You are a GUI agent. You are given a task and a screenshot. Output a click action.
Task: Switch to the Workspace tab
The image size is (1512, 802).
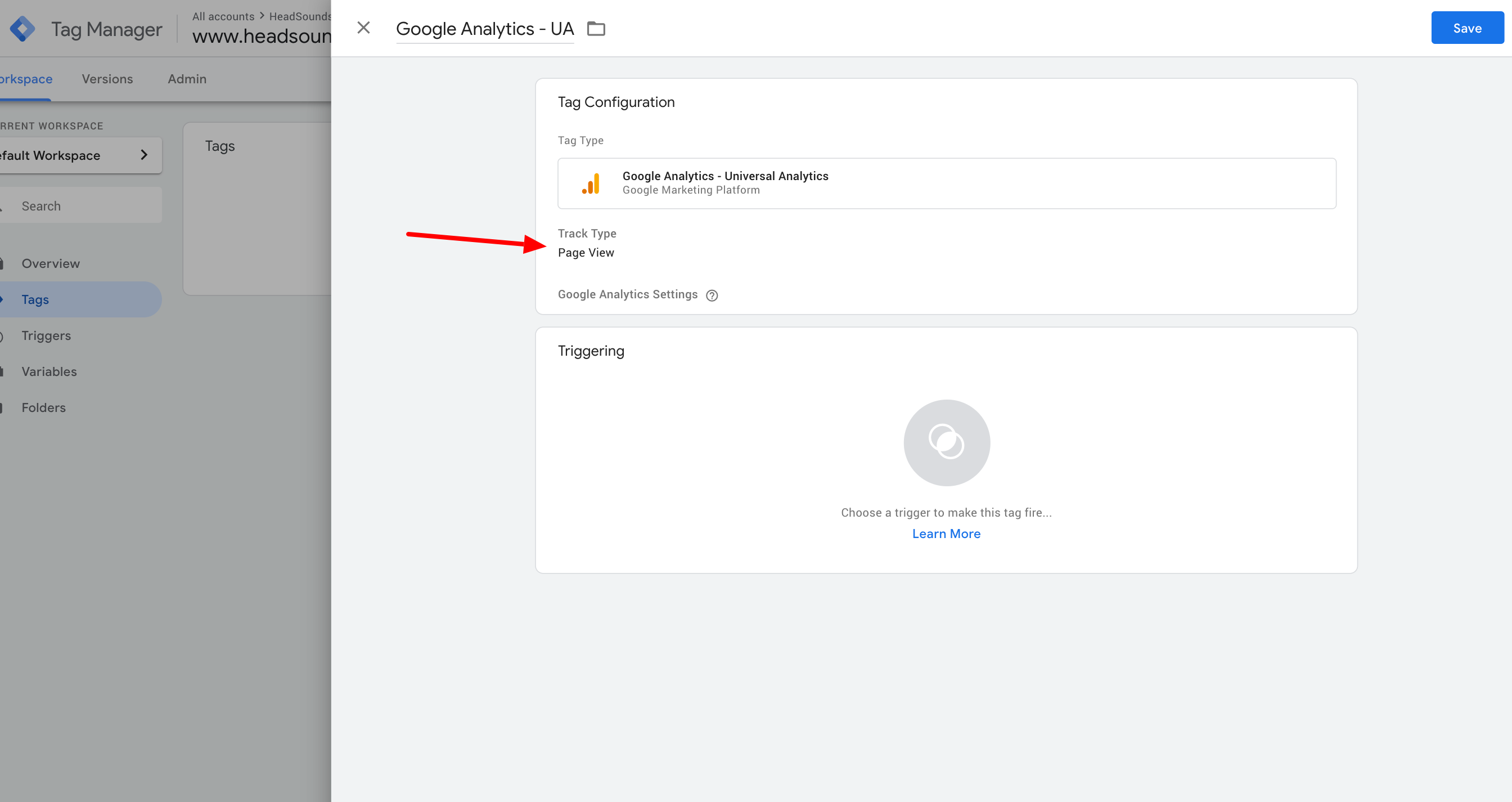tap(26, 79)
